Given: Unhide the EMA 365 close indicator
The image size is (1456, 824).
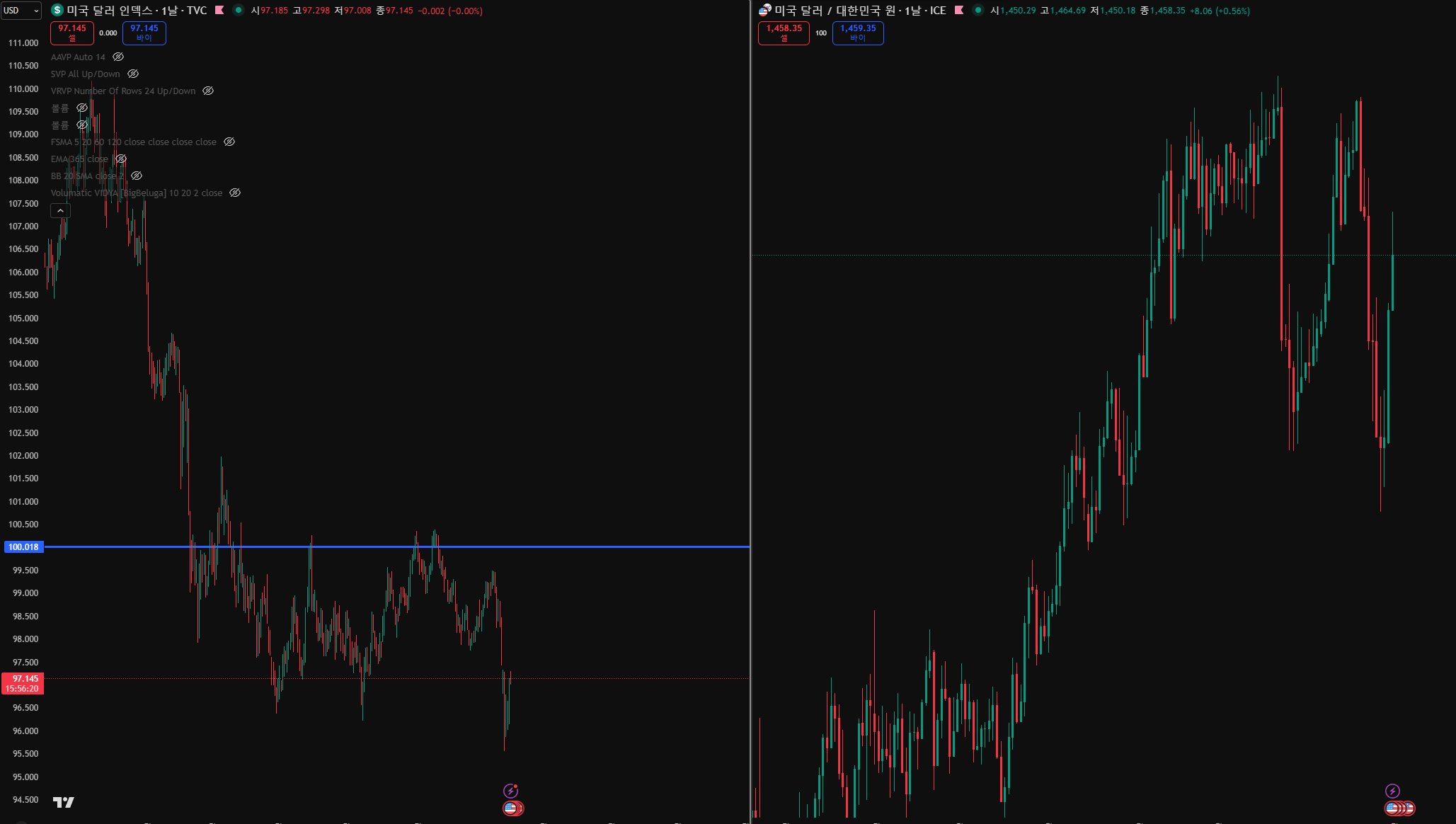Looking at the screenshot, I should pos(121,159).
